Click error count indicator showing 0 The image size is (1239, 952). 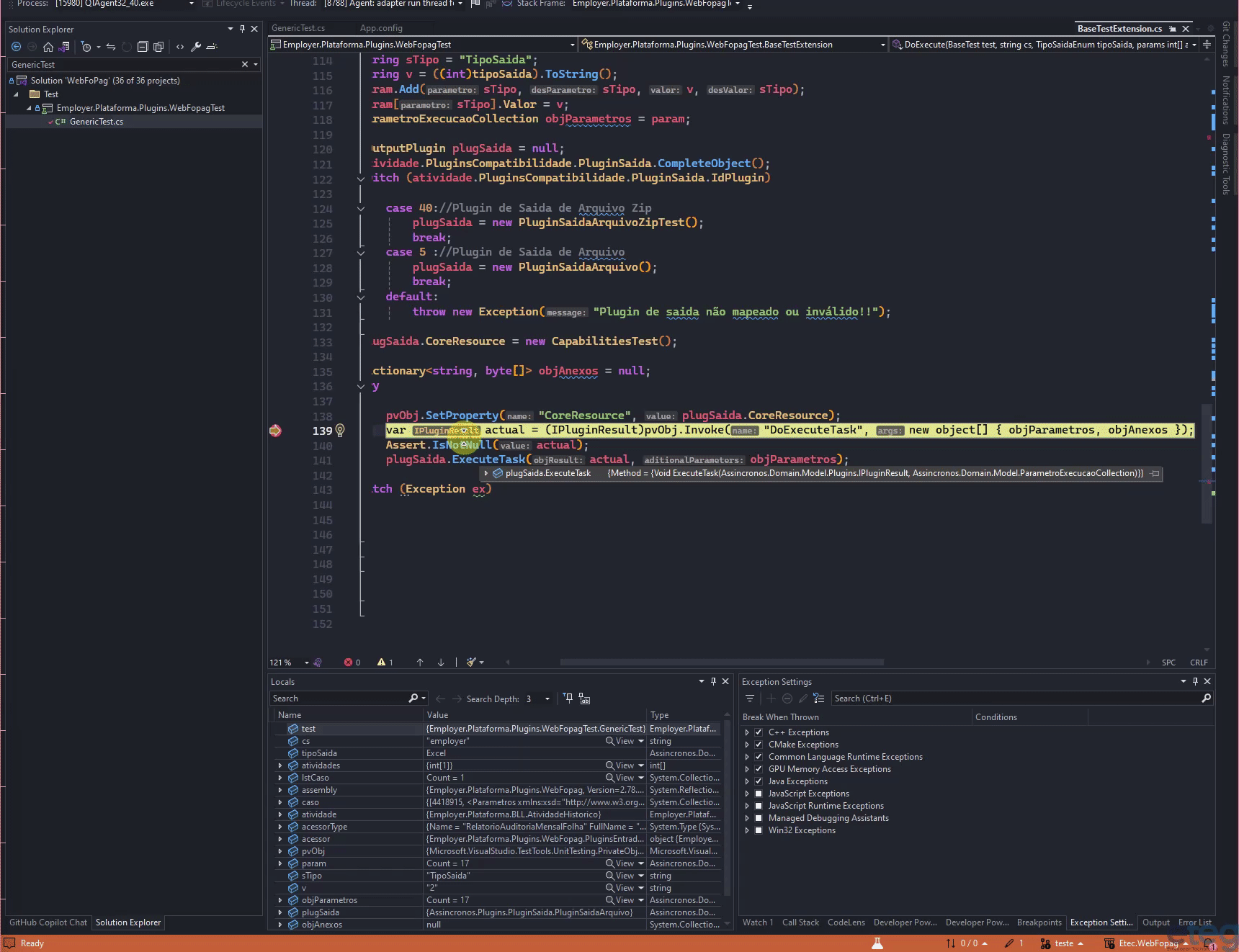pyautogui.click(x=352, y=663)
